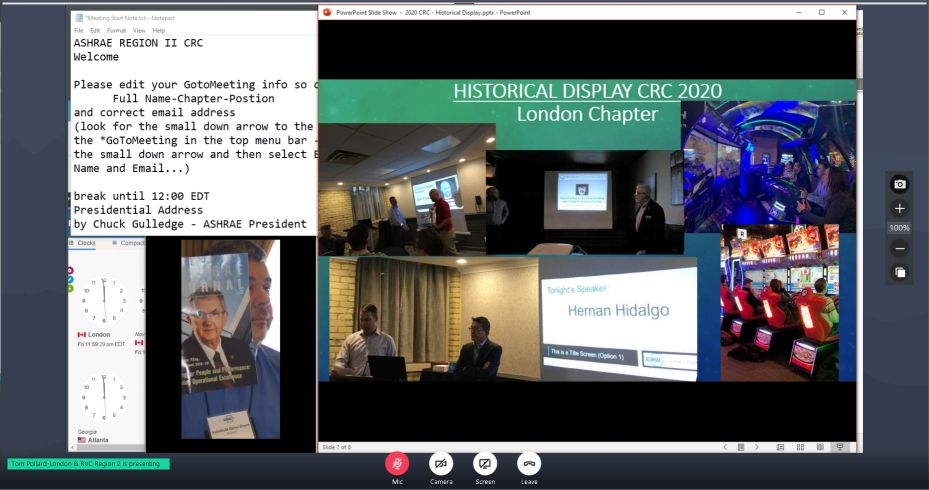Switch to Normal view in PowerPoint
The image size is (929, 490).
780,447
